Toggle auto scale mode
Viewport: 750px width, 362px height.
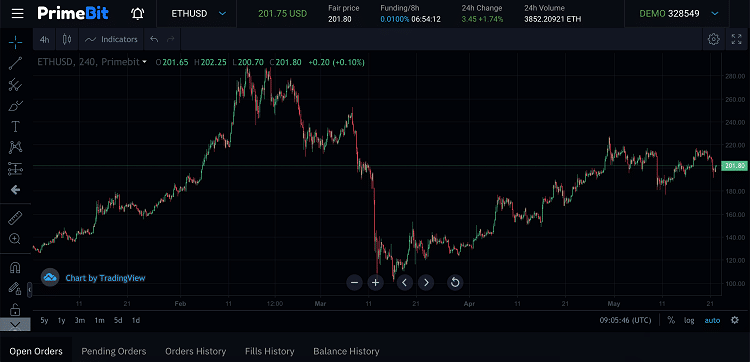pyautogui.click(x=712, y=320)
